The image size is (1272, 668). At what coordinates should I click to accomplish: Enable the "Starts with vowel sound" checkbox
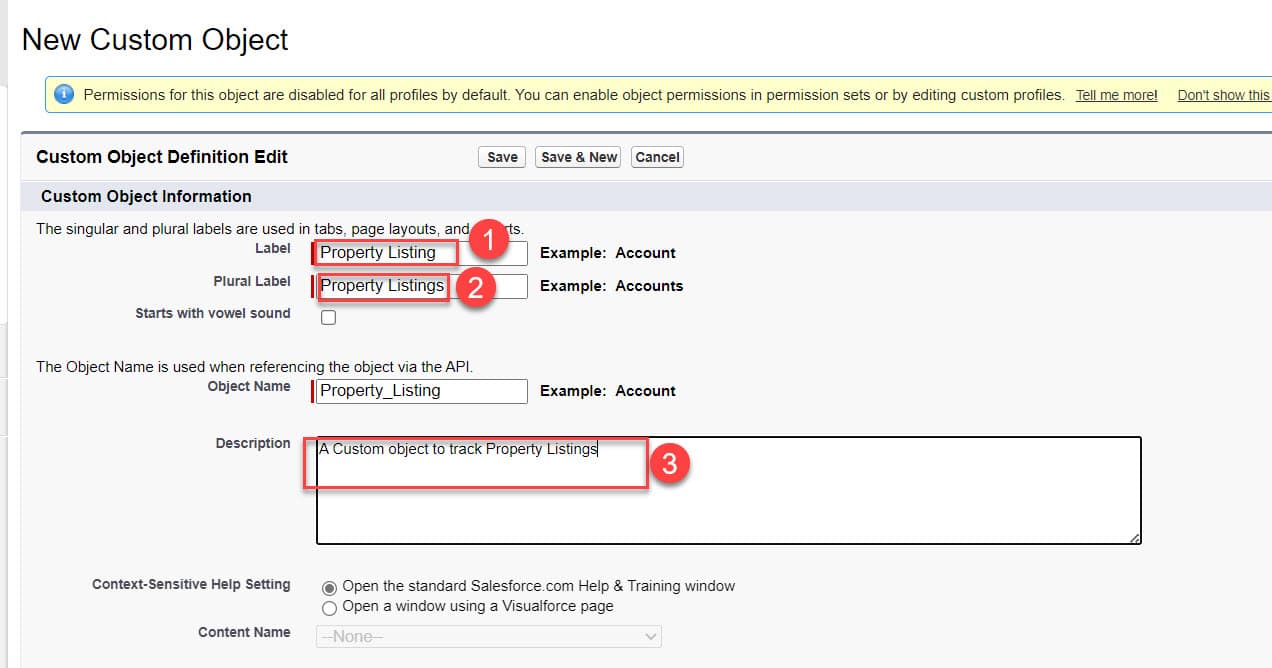[x=328, y=316]
